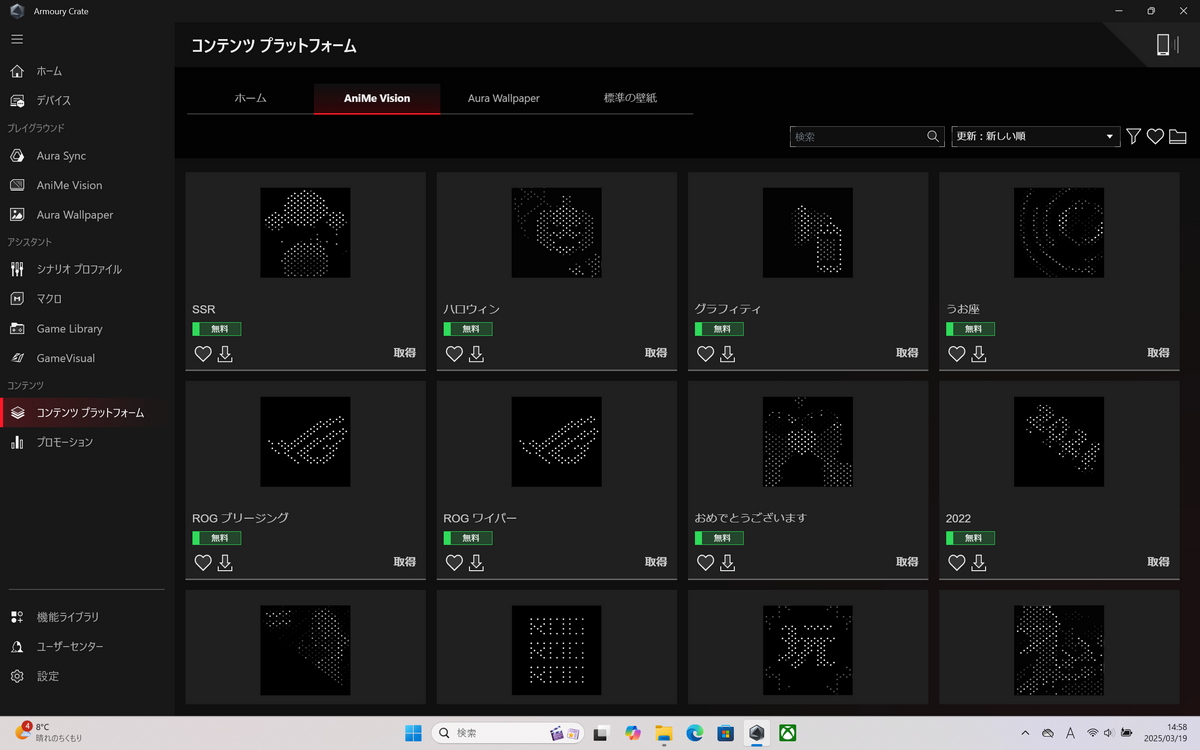Show favorites via toolbar heart icon
The image size is (1200, 750).
pyautogui.click(x=1155, y=137)
